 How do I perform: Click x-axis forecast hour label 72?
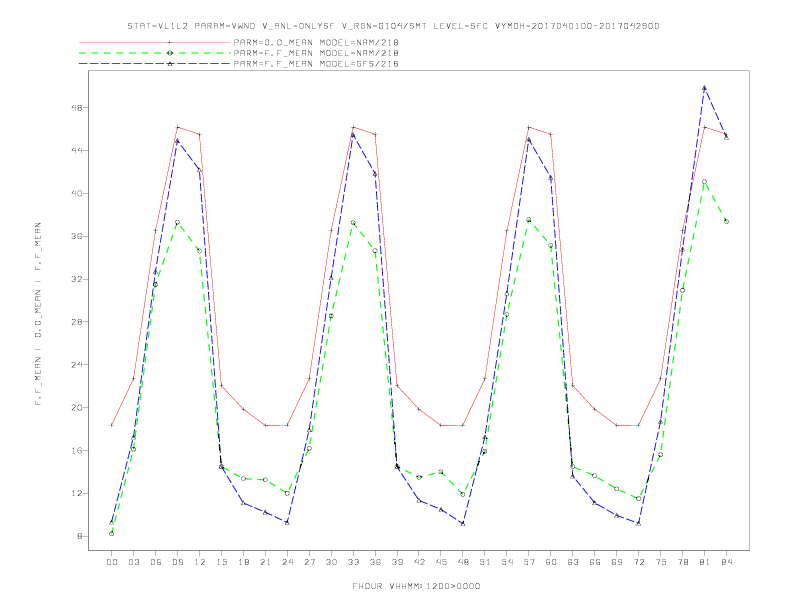[639, 562]
